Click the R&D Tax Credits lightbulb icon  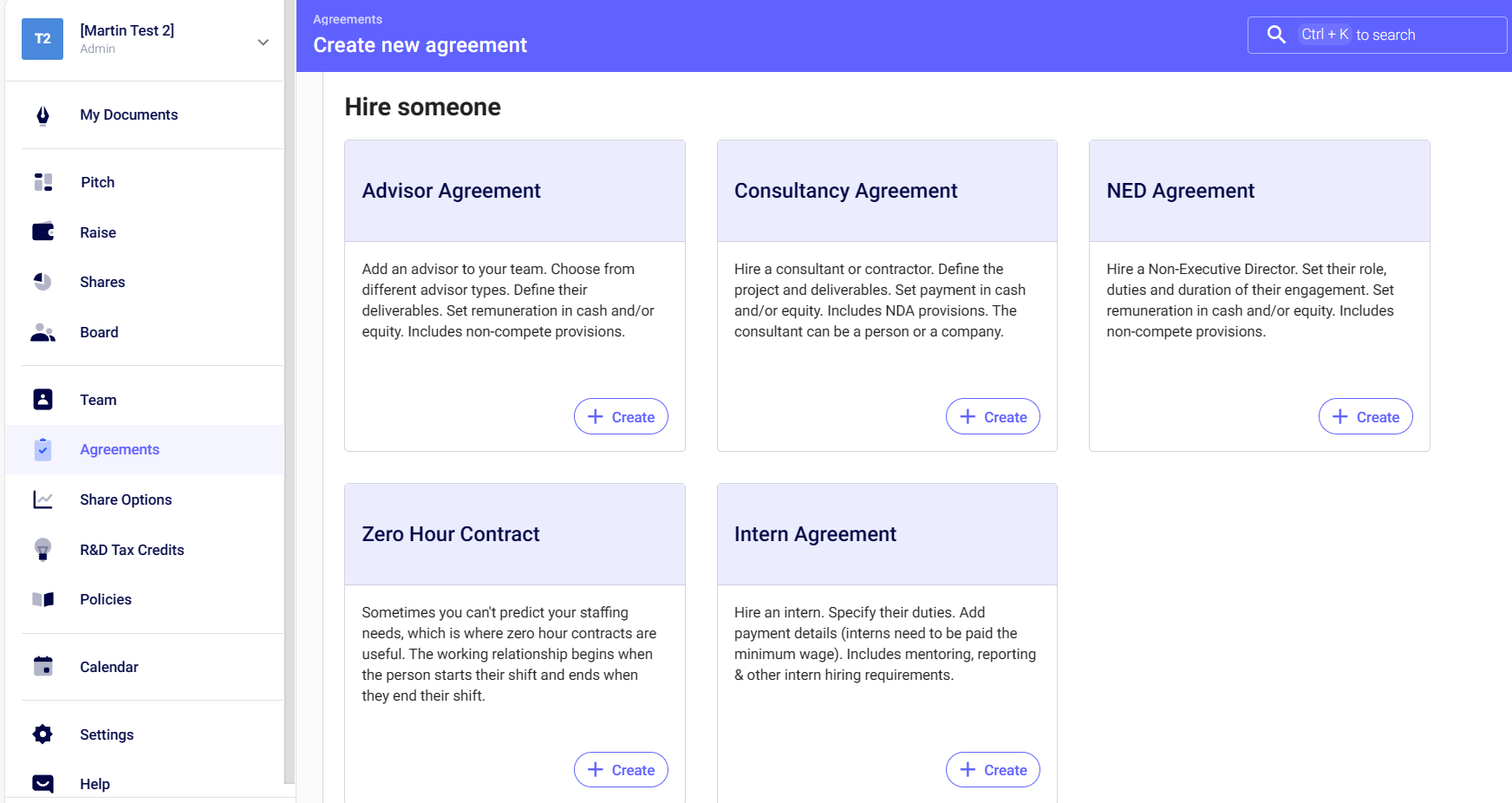[x=42, y=550]
